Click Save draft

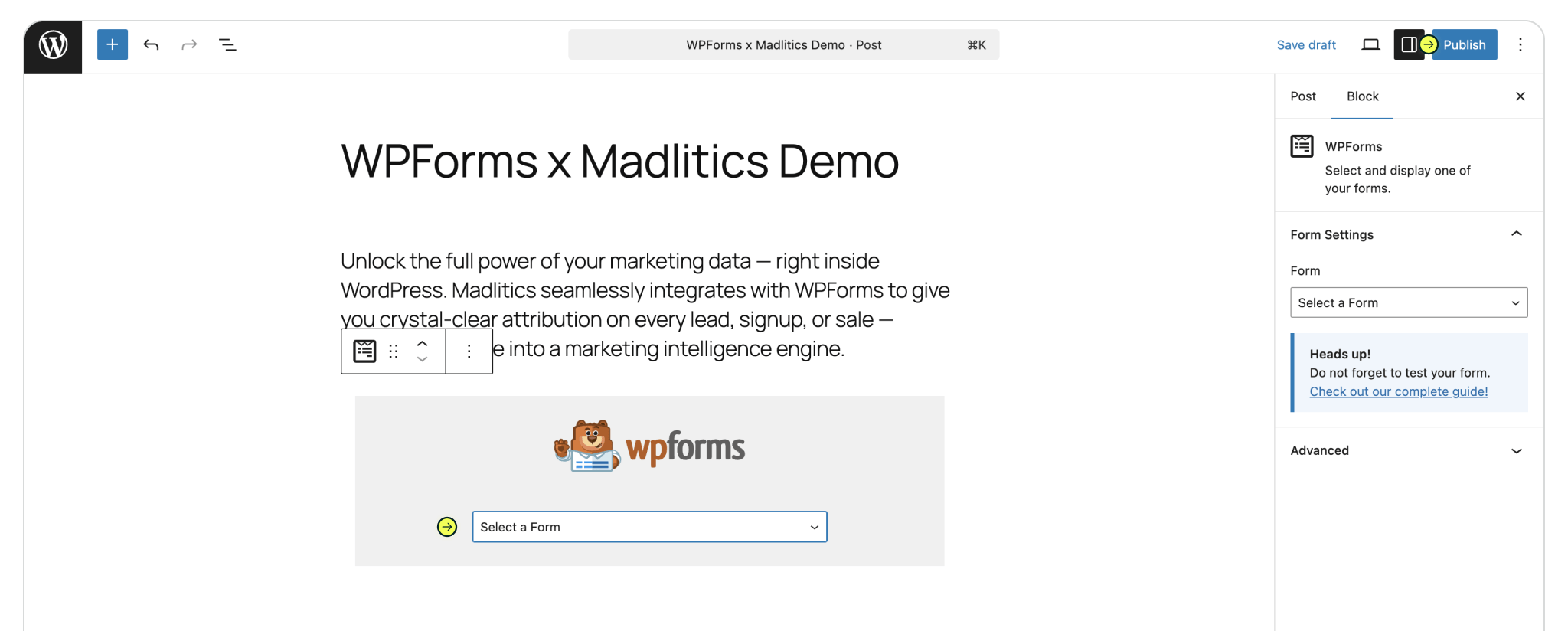[x=1306, y=44]
